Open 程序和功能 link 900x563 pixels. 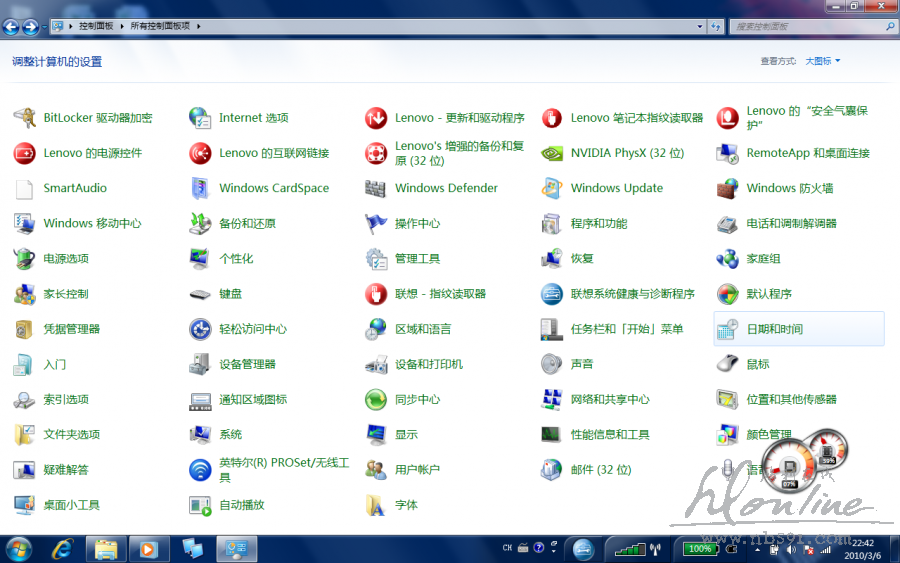pyautogui.click(x=598, y=224)
